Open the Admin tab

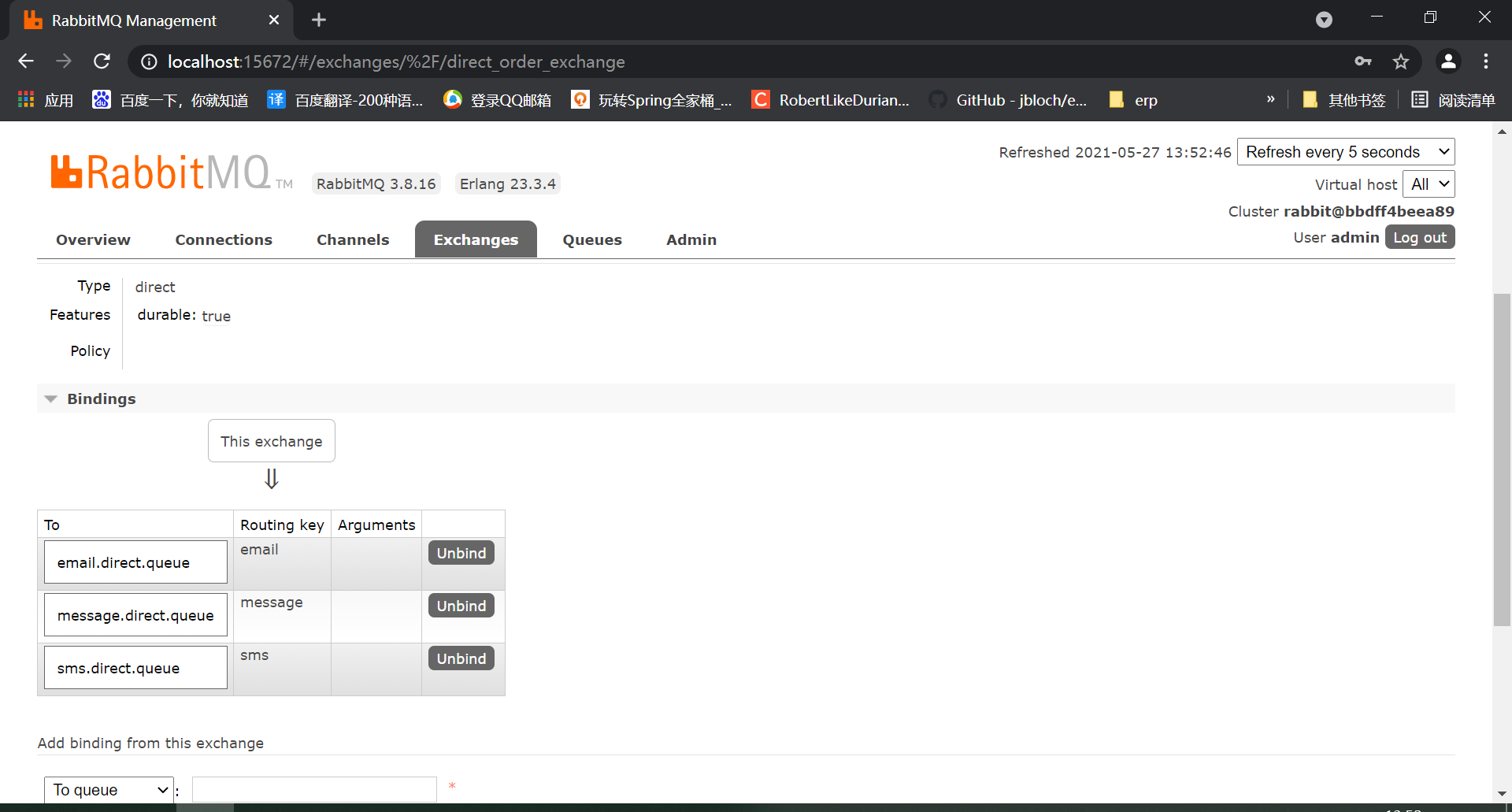(x=691, y=239)
